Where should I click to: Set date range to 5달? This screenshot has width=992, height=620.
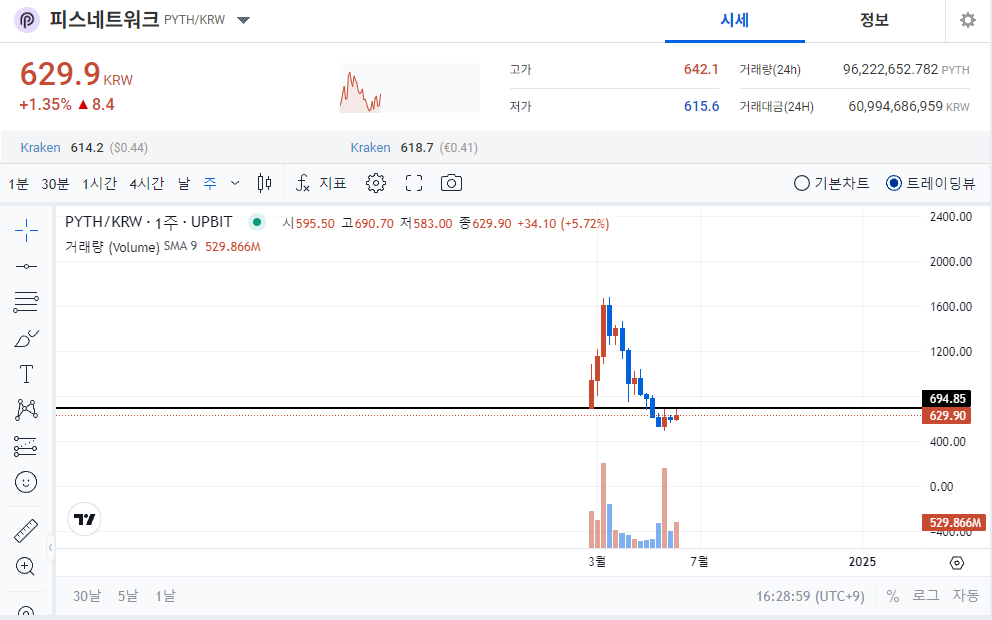(x=128, y=596)
